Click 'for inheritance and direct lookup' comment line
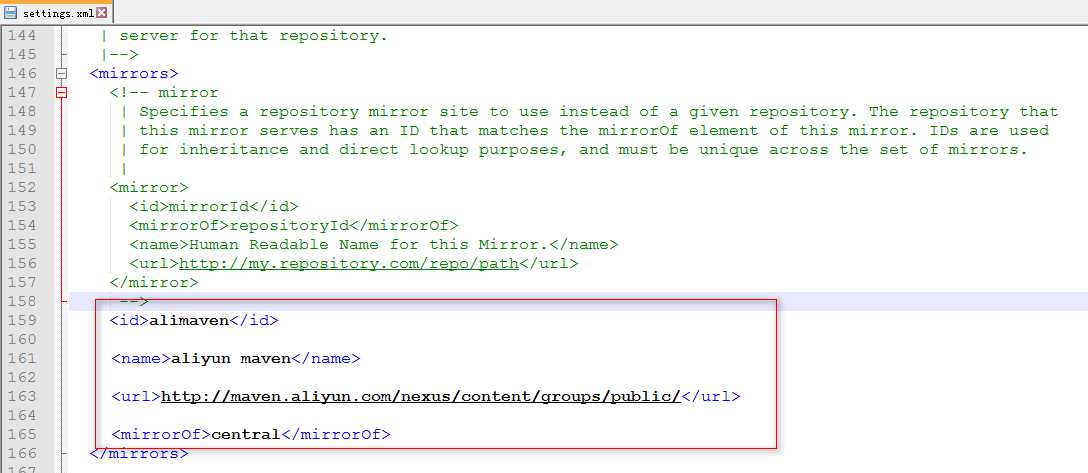Screen dimensions: 1088x473 coord(584,150)
